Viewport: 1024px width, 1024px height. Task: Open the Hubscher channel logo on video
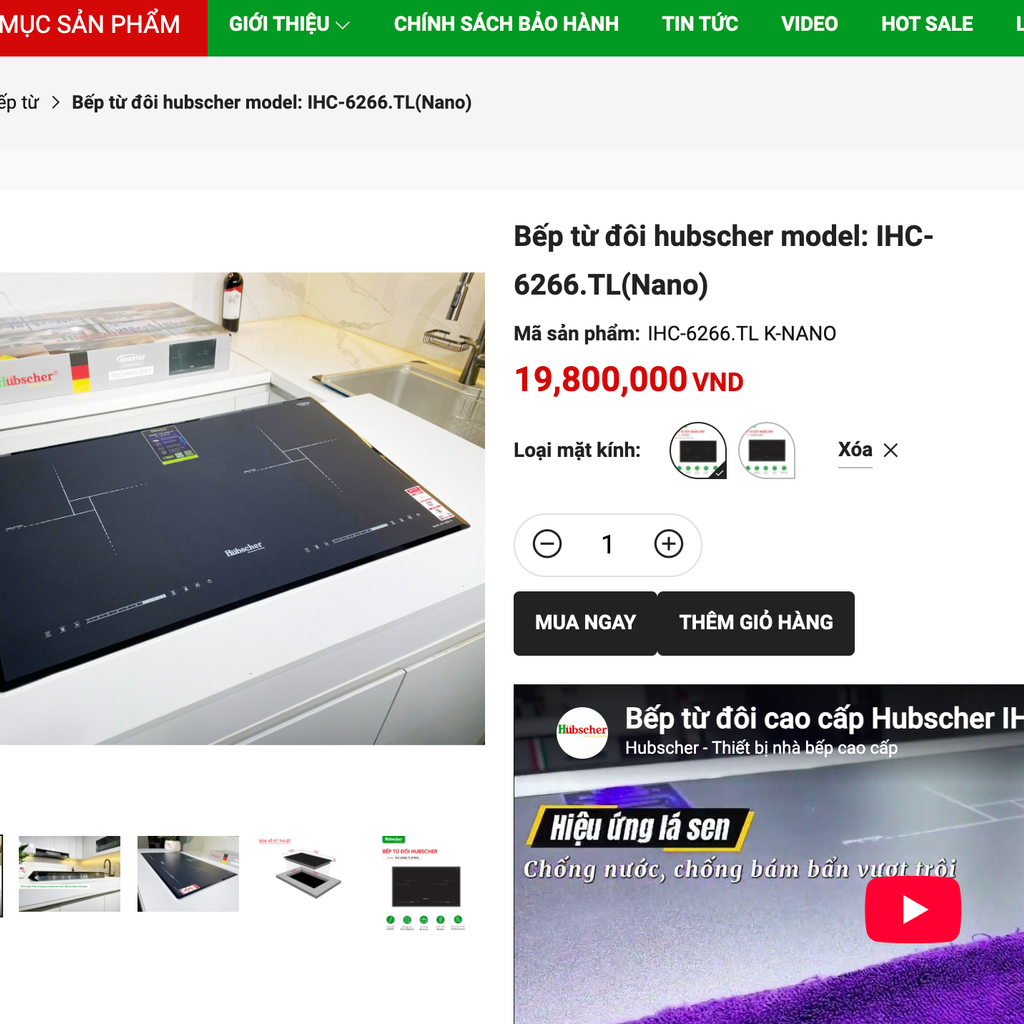[582, 731]
